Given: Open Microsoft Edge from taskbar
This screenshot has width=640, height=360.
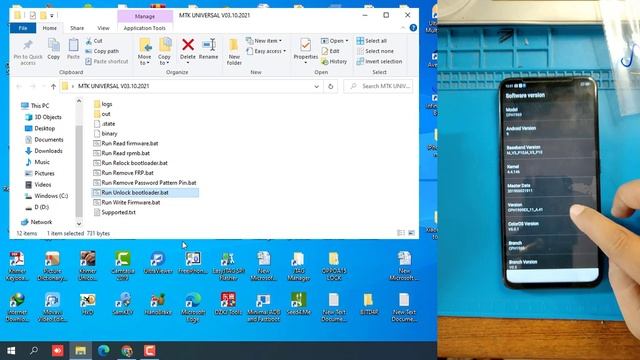Looking at the screenshot, I should (x=104, y=351).
